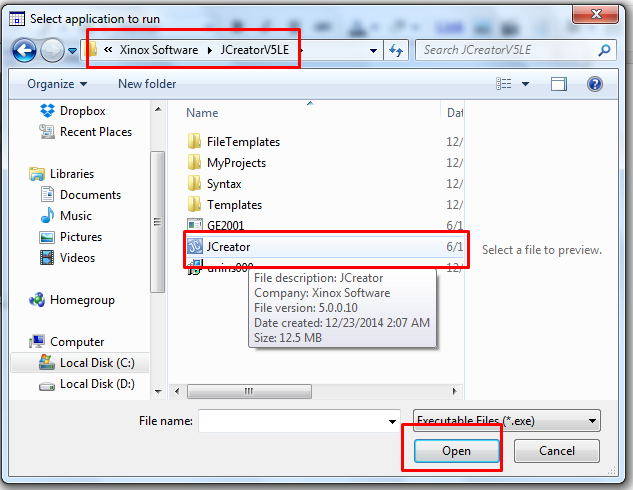Open Libraries in the navigation pane
Viewport: 633px width, 490px height.
click(71, 174)
